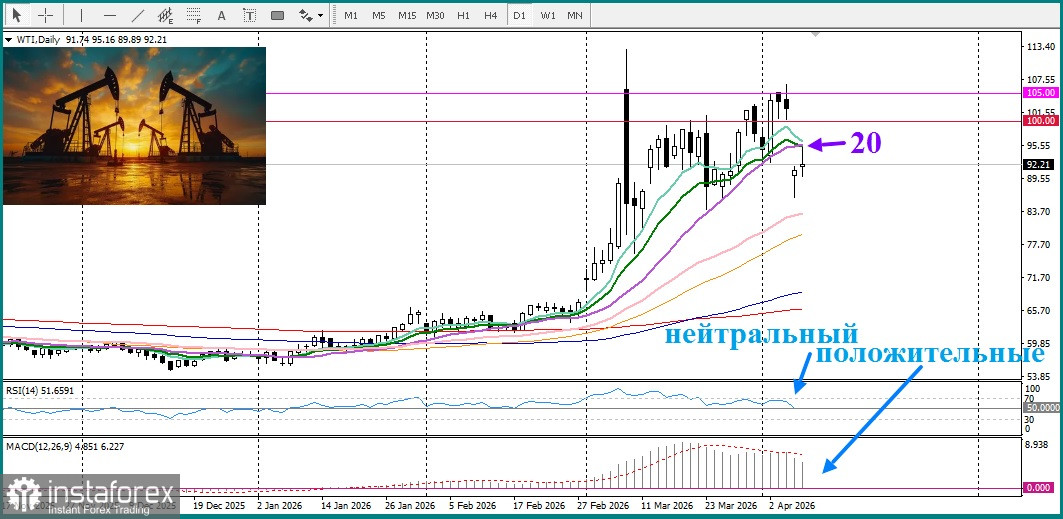Click the W1 weekly timeframe button
Viewport: 1063px width, 519px height.
coord(547,15)
